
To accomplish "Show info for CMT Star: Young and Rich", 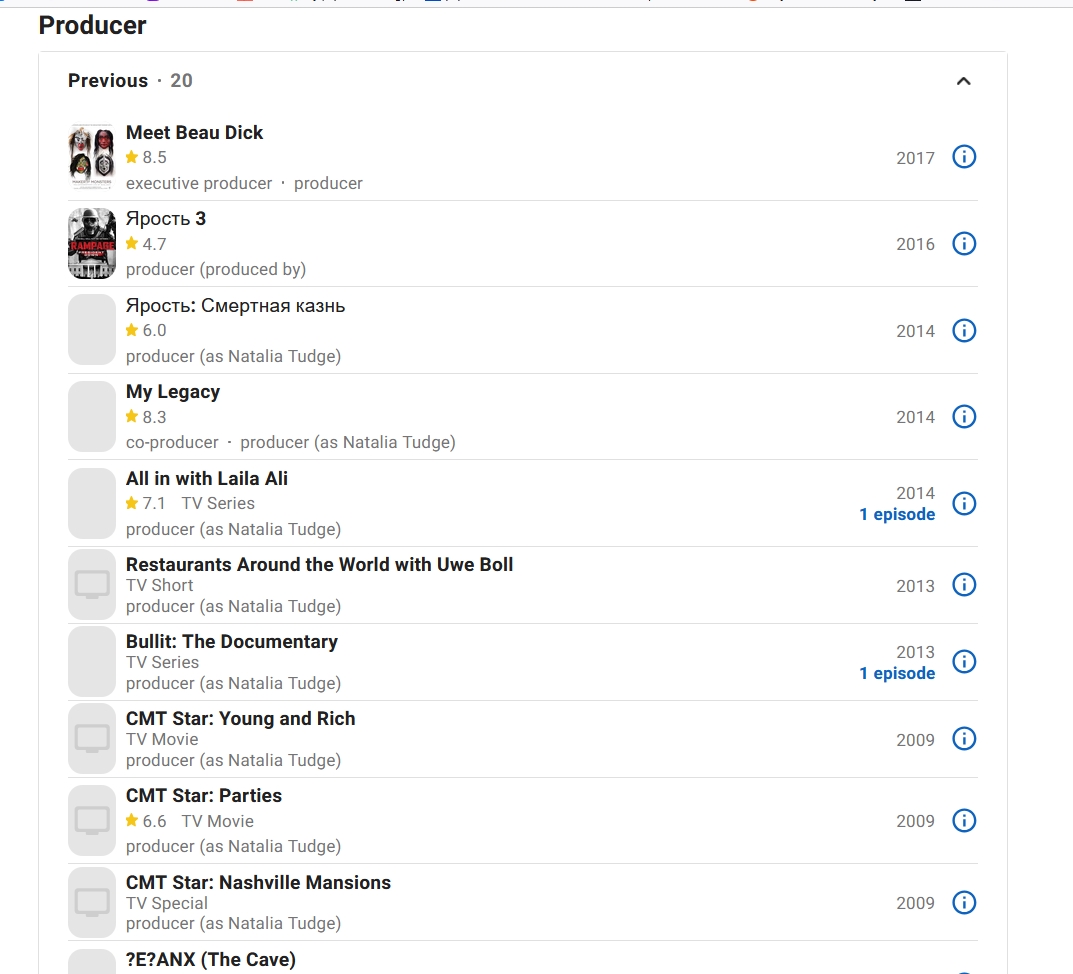I will [x=964, y=739].
